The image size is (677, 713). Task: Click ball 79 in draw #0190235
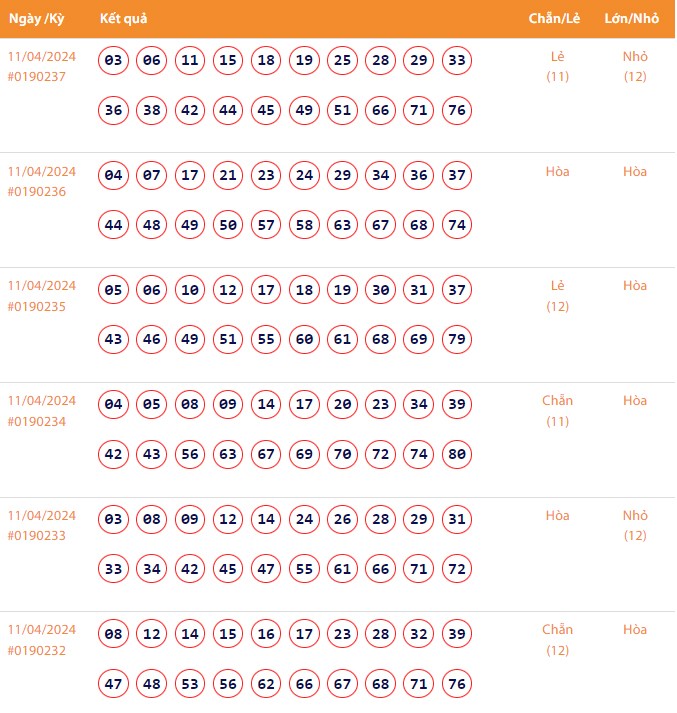click(x=457, y=339)
